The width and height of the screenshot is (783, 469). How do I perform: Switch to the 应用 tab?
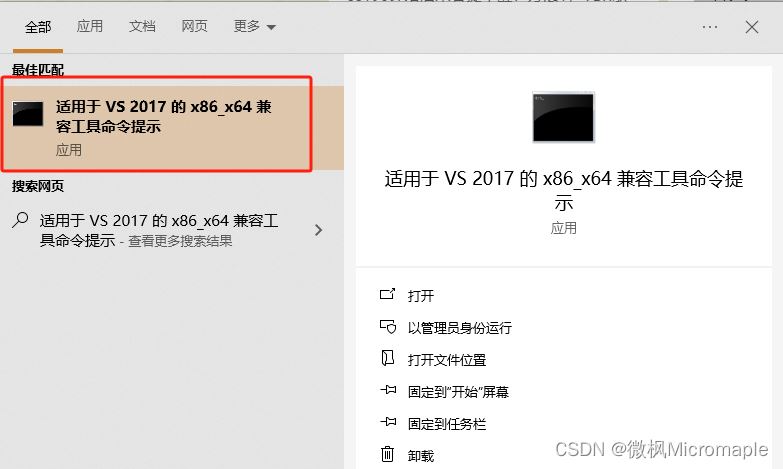pos(90,26)
